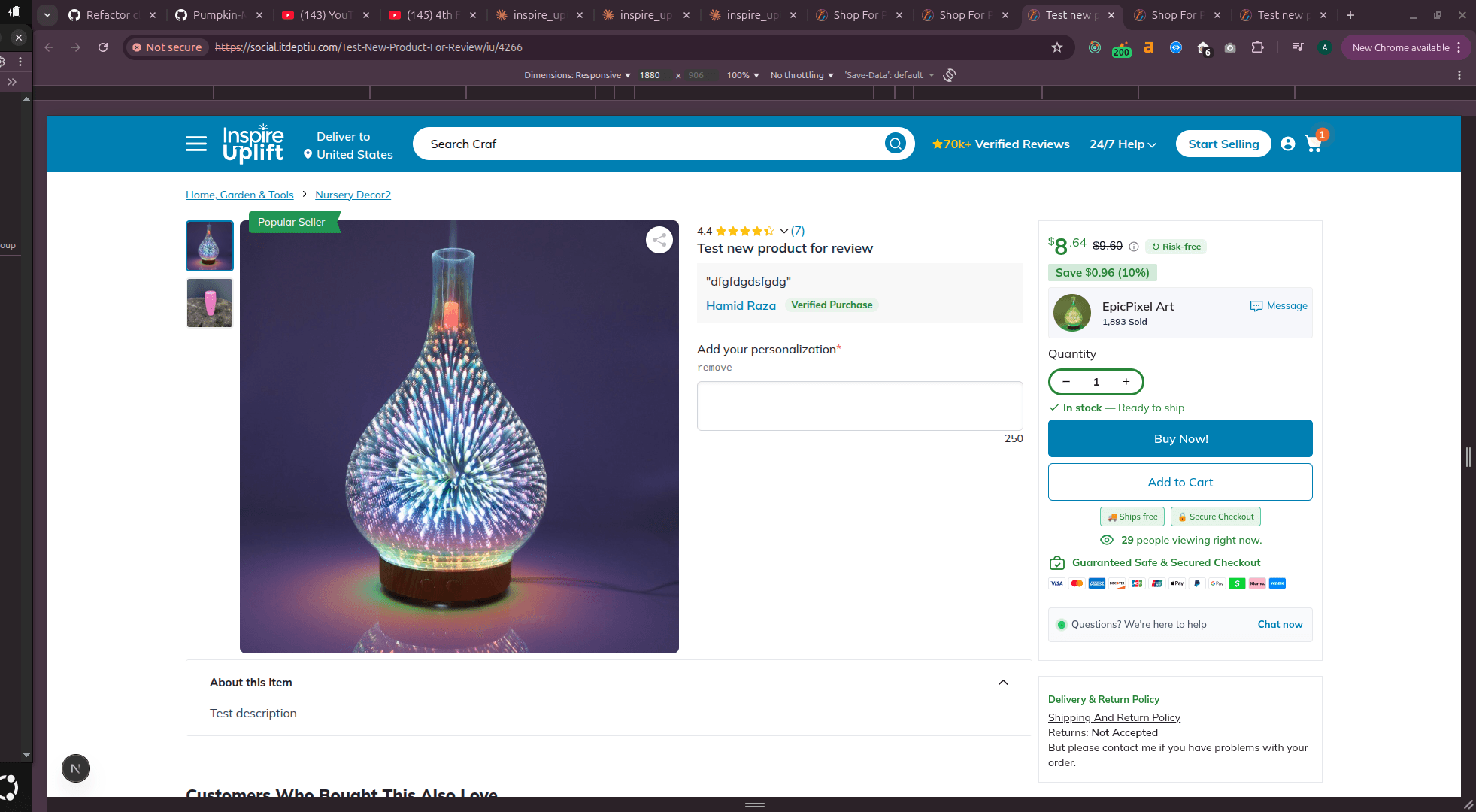This screenshot has height=812, width=1476.
Task: Click the price info icon
Action: click(1134, 247)
